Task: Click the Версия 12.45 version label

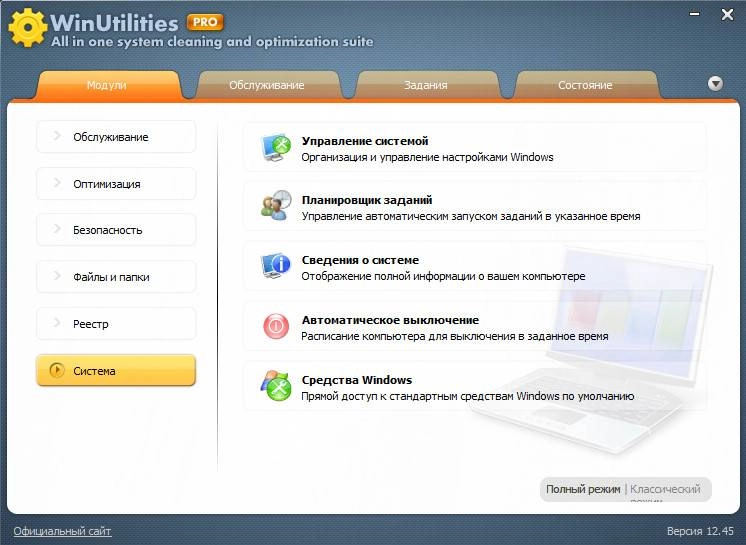Action: tap(700, 531)
